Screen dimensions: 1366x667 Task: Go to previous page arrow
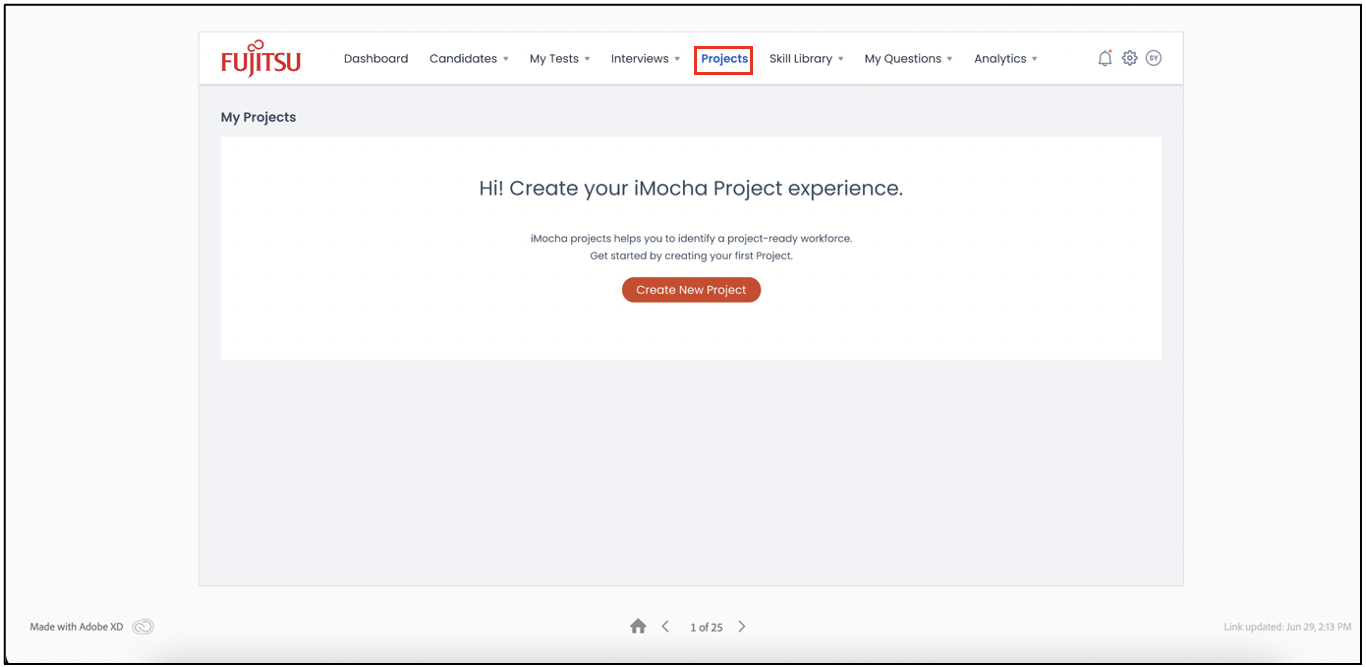[665, 626]
